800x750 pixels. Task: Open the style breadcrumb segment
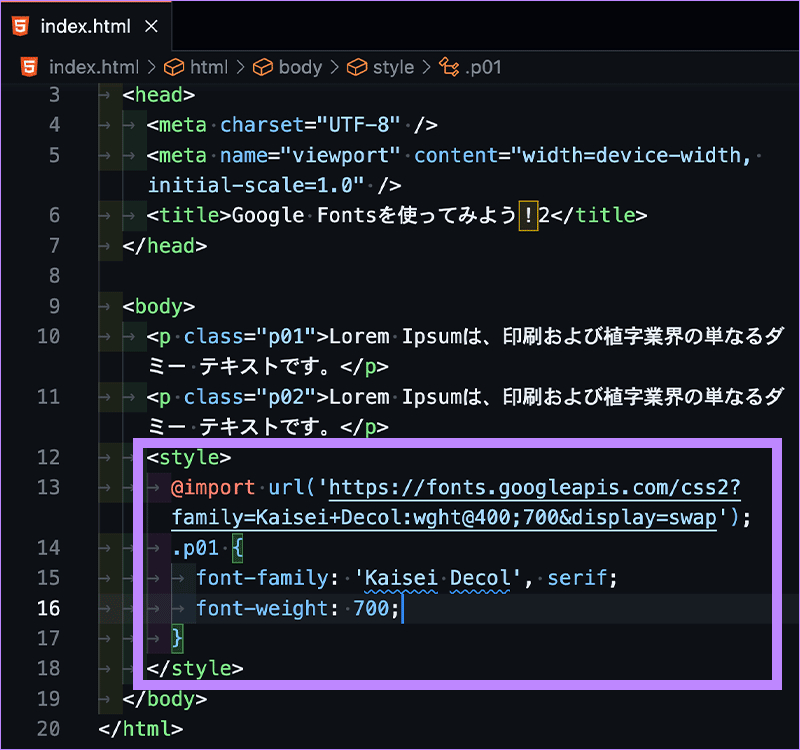(393, 68)
